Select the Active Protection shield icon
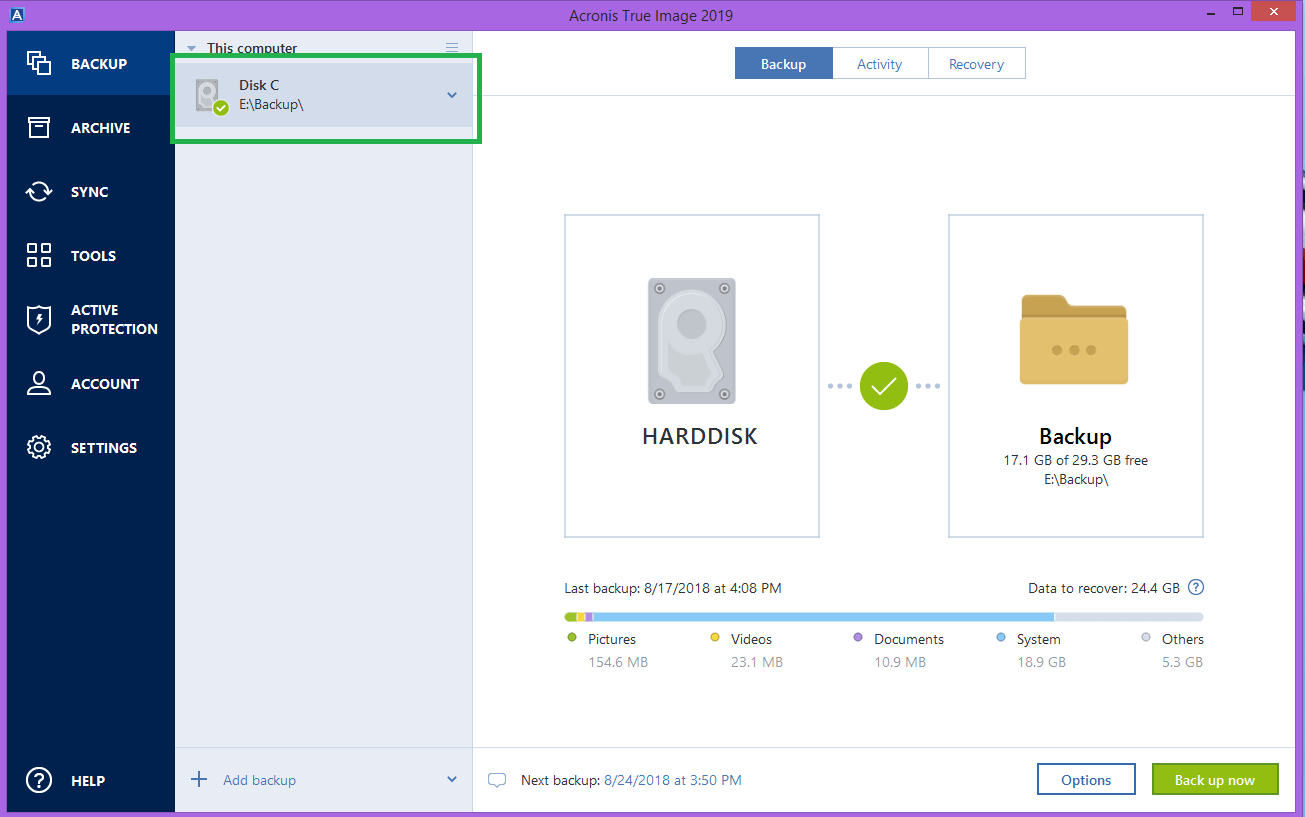Screen dimensions: 1305x817 pos(39,319)
